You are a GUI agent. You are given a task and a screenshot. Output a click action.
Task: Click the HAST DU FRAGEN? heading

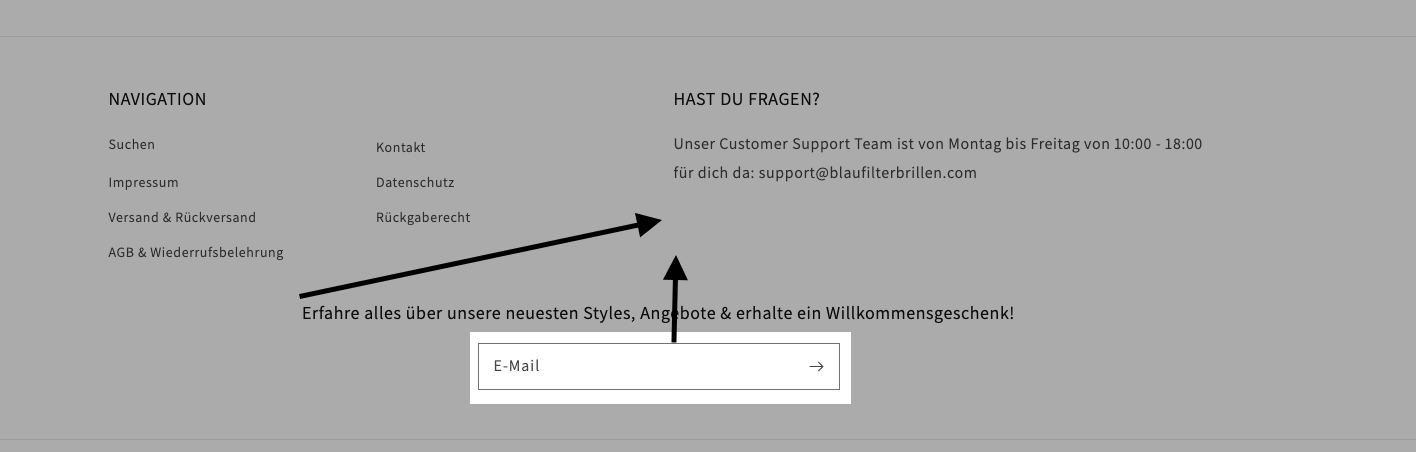[x=747, y=99]
